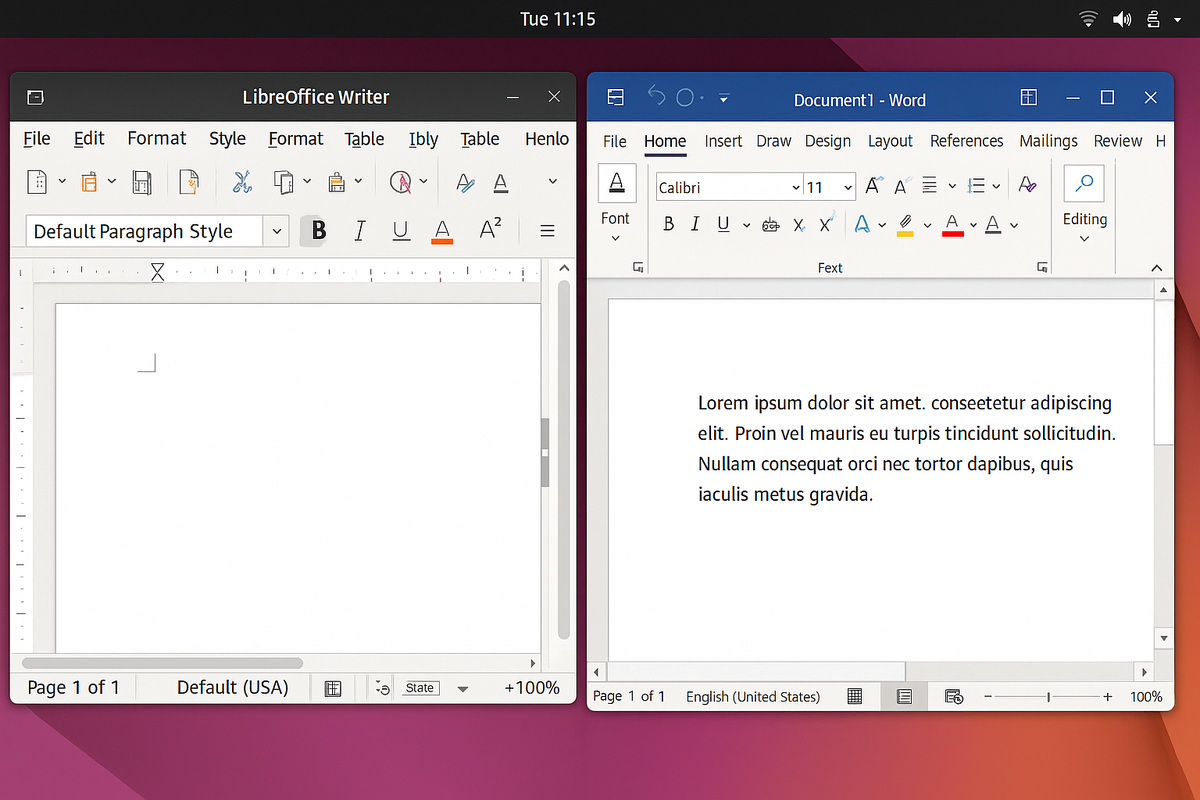Open the State dropdown arrow in Writer status bar
The height and width of the screenshot is (800, 1200).
pos(462,689)
